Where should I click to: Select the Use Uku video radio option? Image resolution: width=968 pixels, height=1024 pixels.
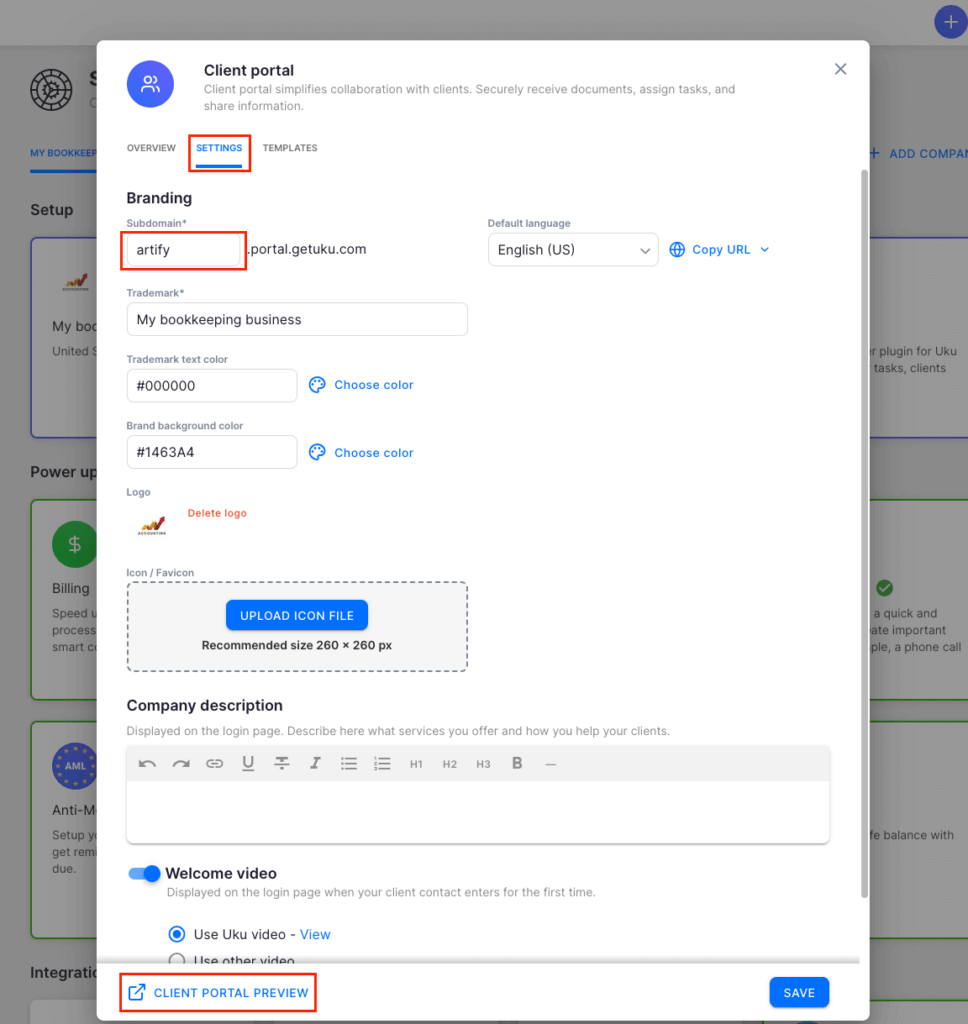[177, 935]
